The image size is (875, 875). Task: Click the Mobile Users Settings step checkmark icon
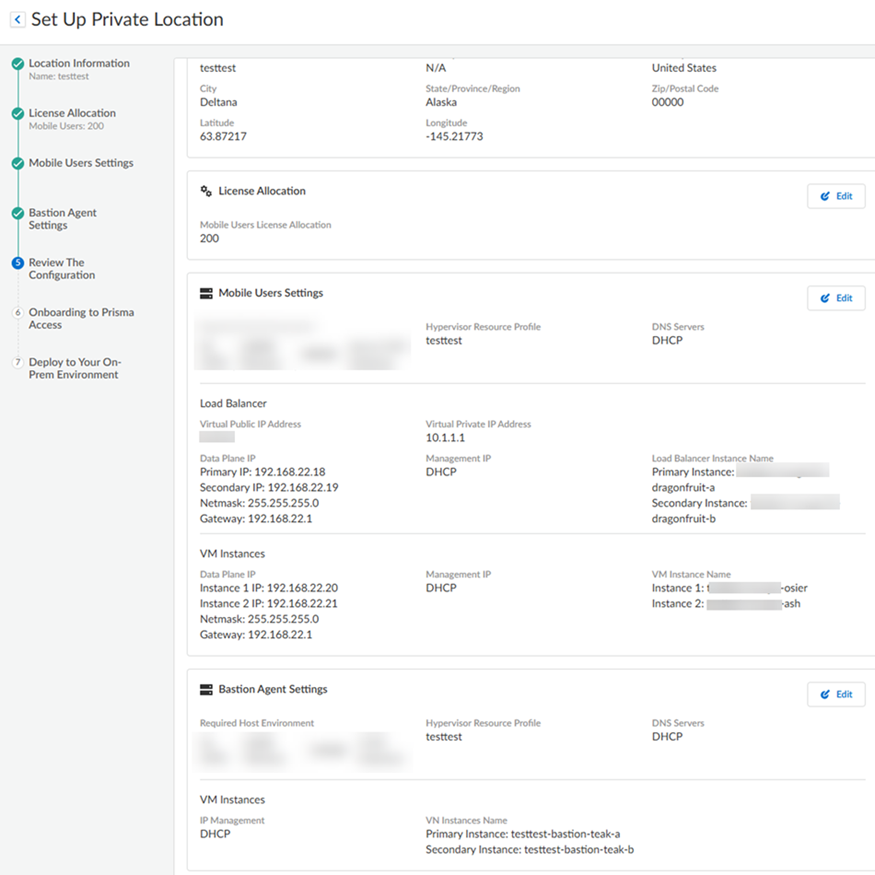18,163
